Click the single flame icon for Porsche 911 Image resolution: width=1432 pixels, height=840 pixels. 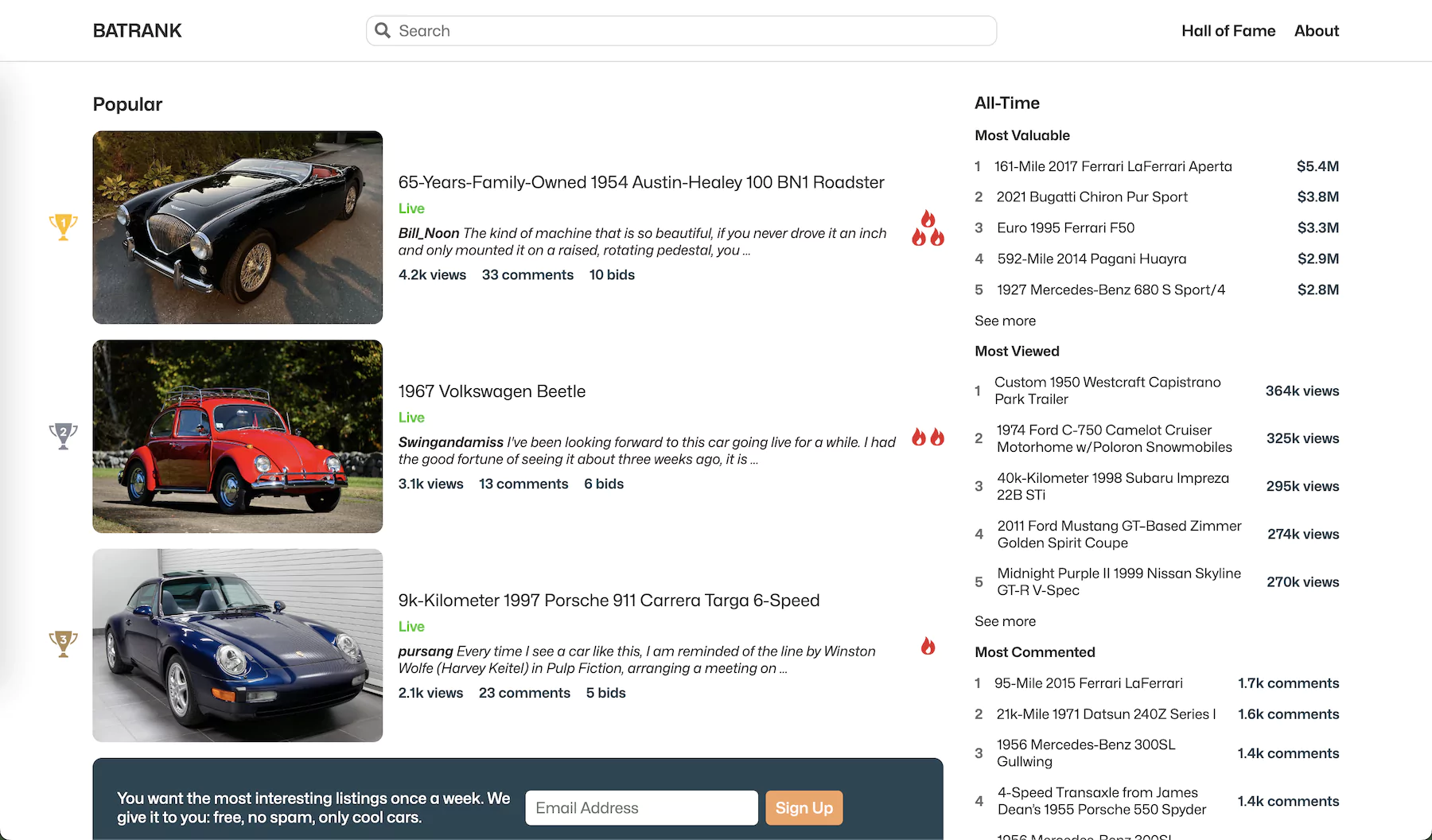coord(928,646)
